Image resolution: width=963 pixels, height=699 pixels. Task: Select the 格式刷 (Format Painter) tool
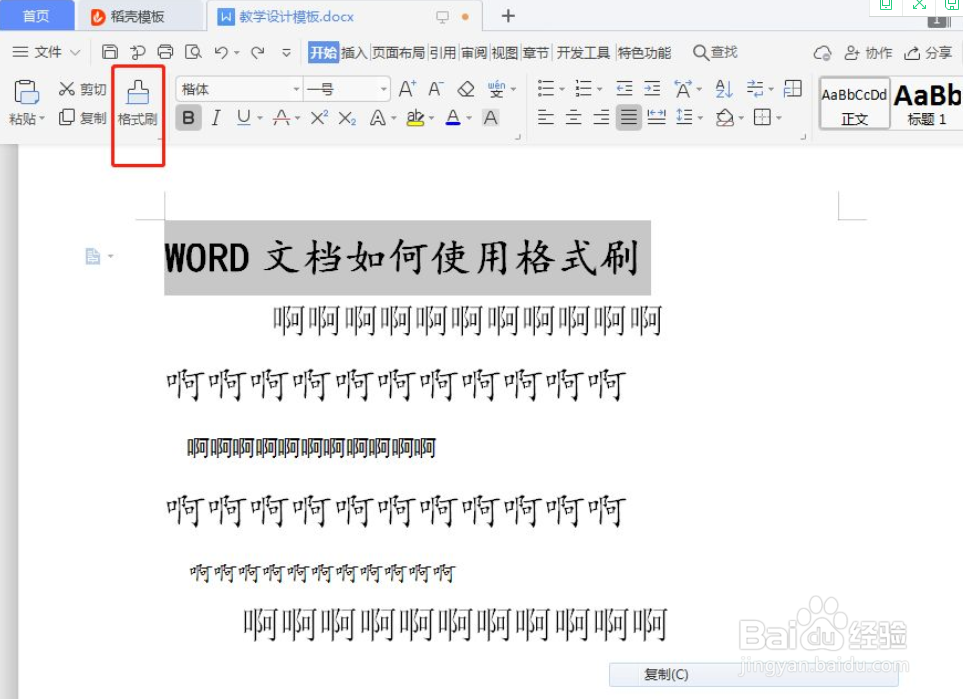pos(137,100)
